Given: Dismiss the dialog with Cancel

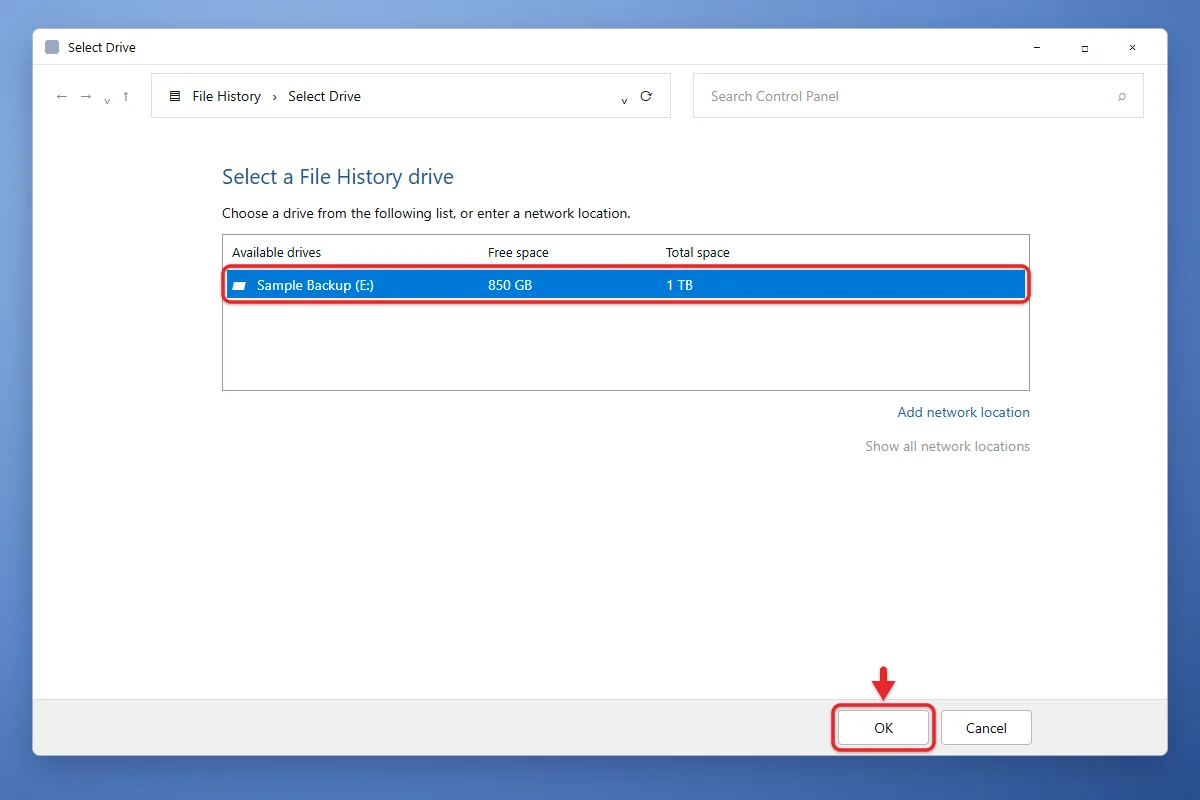Looking at the screenshot, I should (x=986, y=728).
